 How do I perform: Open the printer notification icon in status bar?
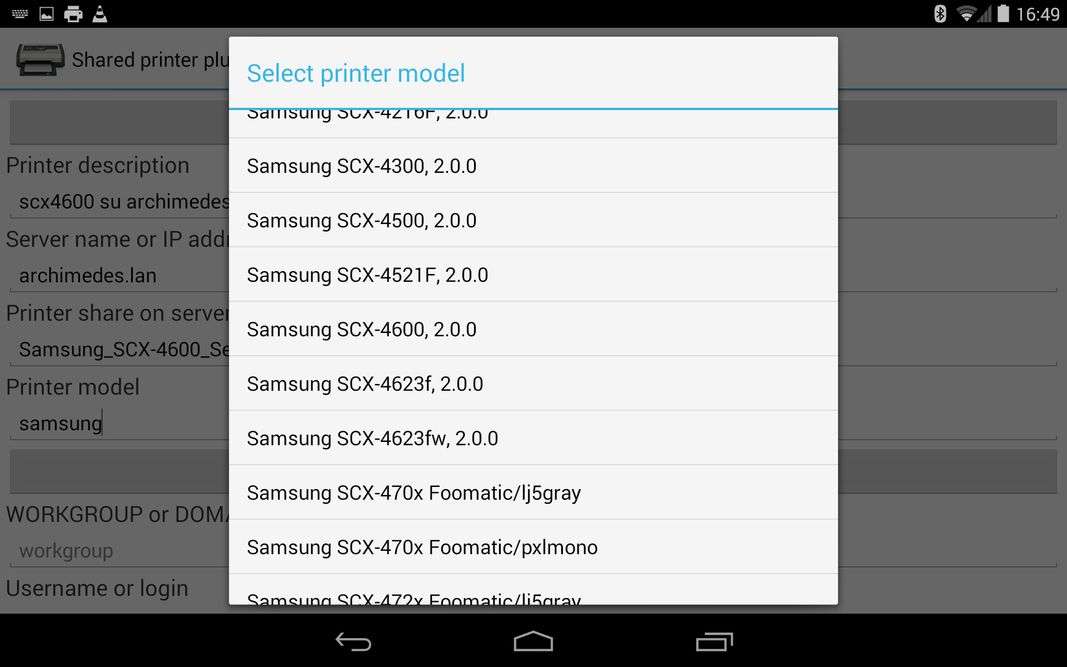click(x=73, y=14)
